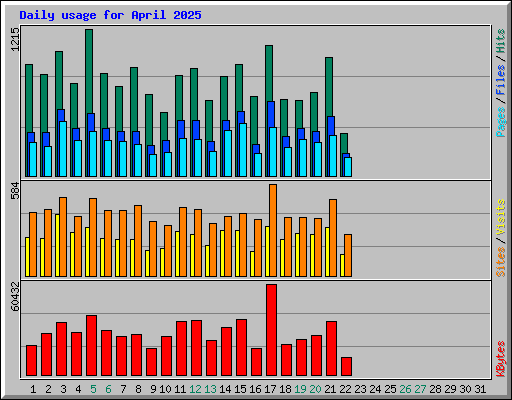Click the "Visits" legend label

click(500, 218)
